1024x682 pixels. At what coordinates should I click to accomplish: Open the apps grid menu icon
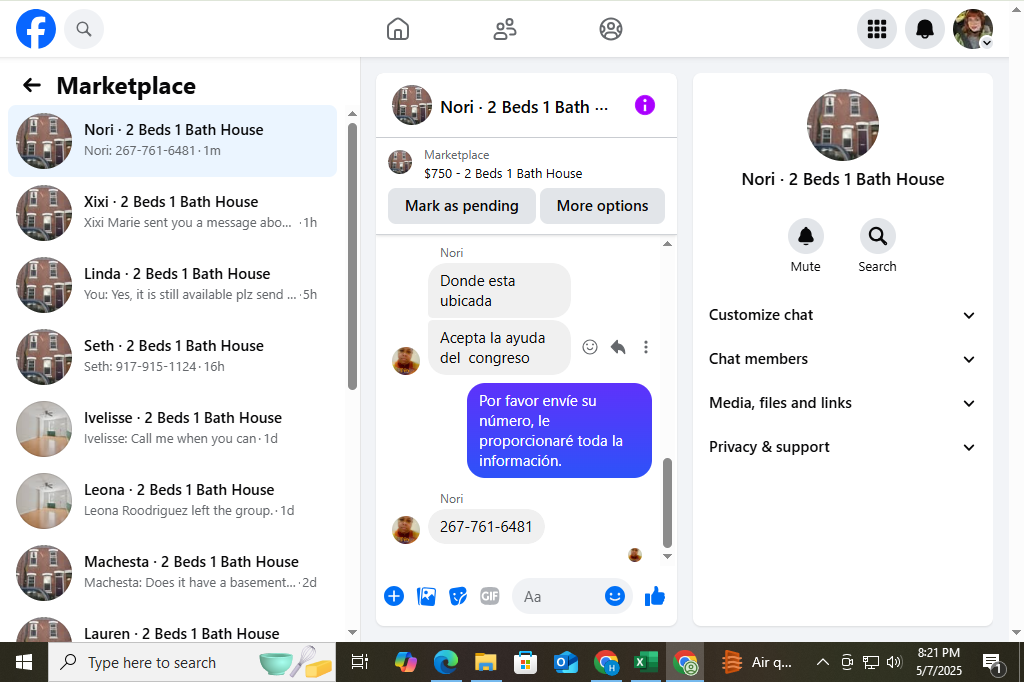[x=876, y=29]
